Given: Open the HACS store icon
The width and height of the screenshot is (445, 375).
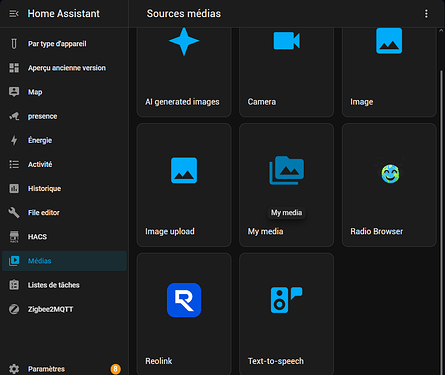Looking at the screenshot, I should pos(14,237).
